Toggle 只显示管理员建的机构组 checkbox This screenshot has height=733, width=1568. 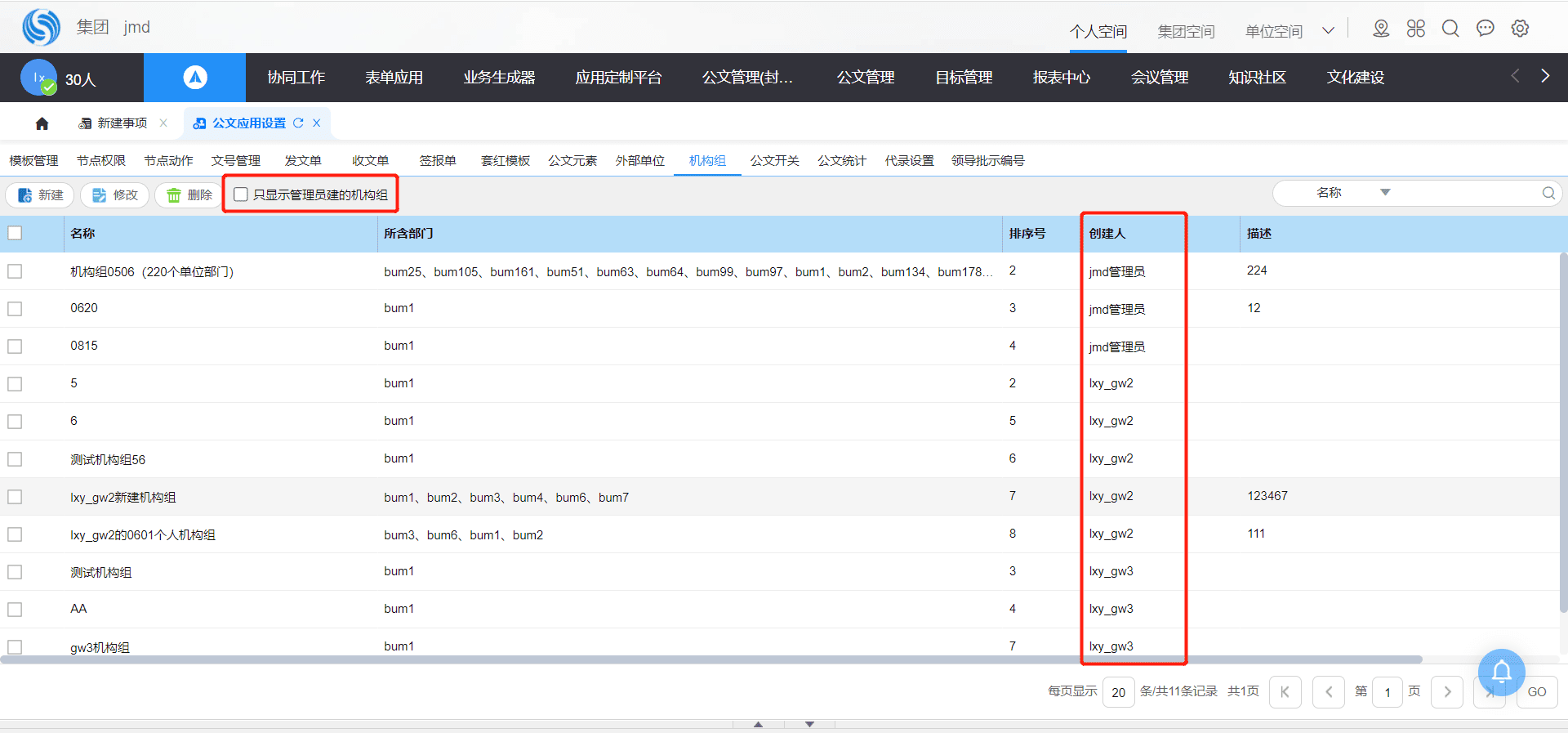(x=241, y=194)
